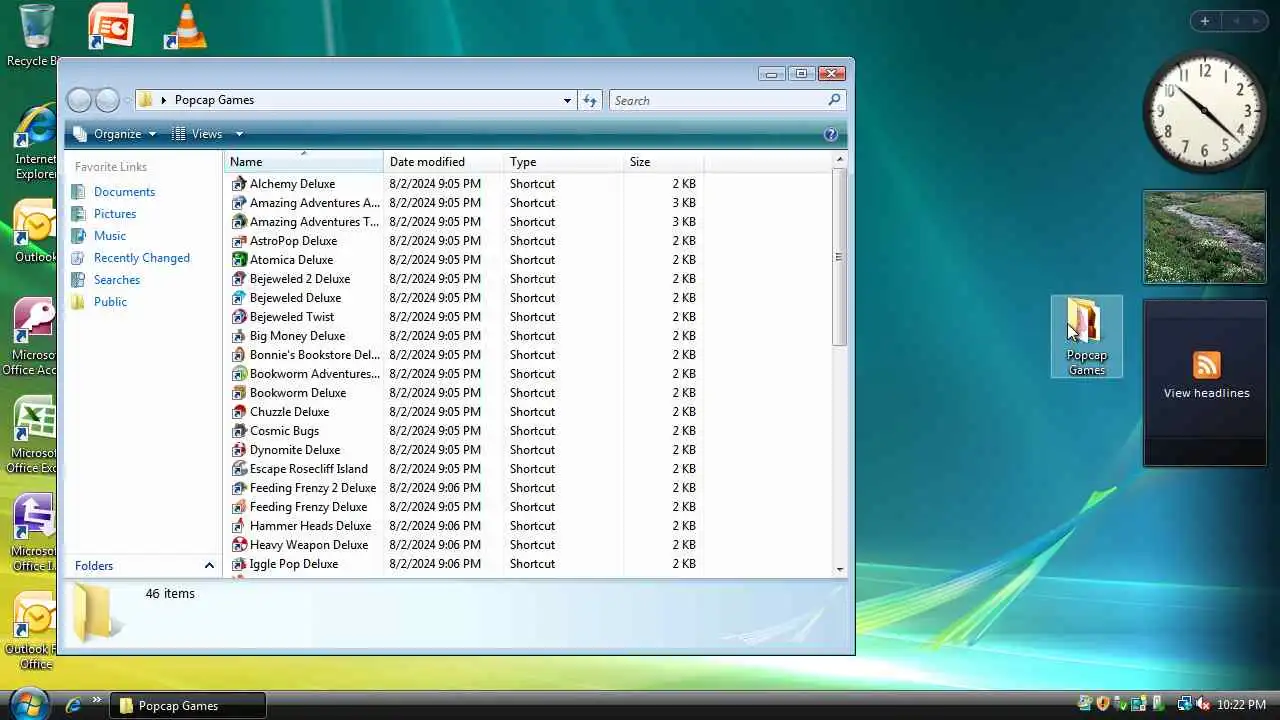Click the Popcap Games taskbar button
The height and width of the screenshot is (720, 1280).
pos(187,705)
